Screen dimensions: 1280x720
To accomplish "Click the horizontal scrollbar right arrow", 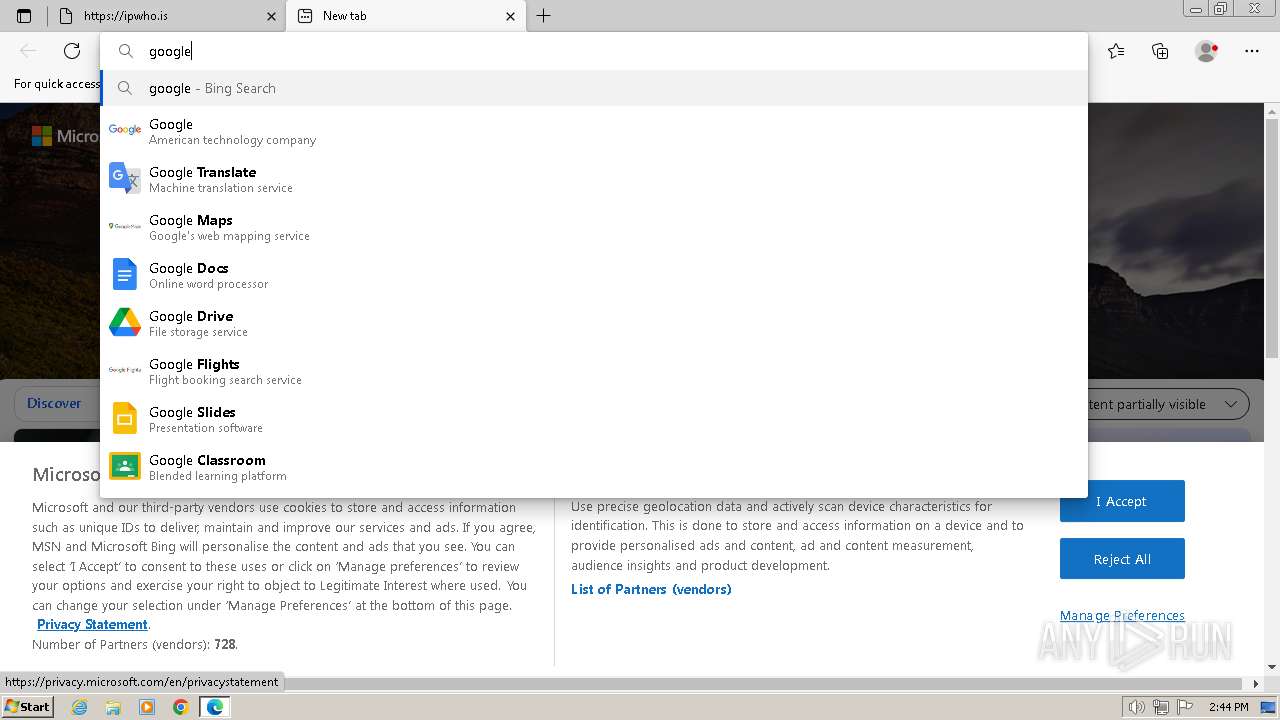I will [1256, 684].
